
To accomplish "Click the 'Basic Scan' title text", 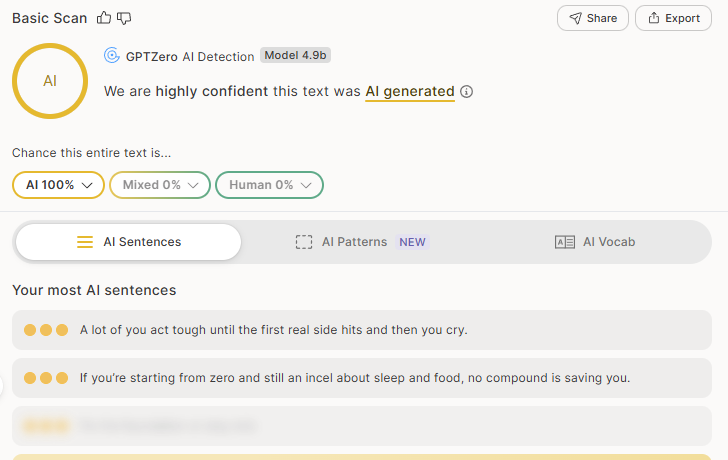I will coord(50,18).
